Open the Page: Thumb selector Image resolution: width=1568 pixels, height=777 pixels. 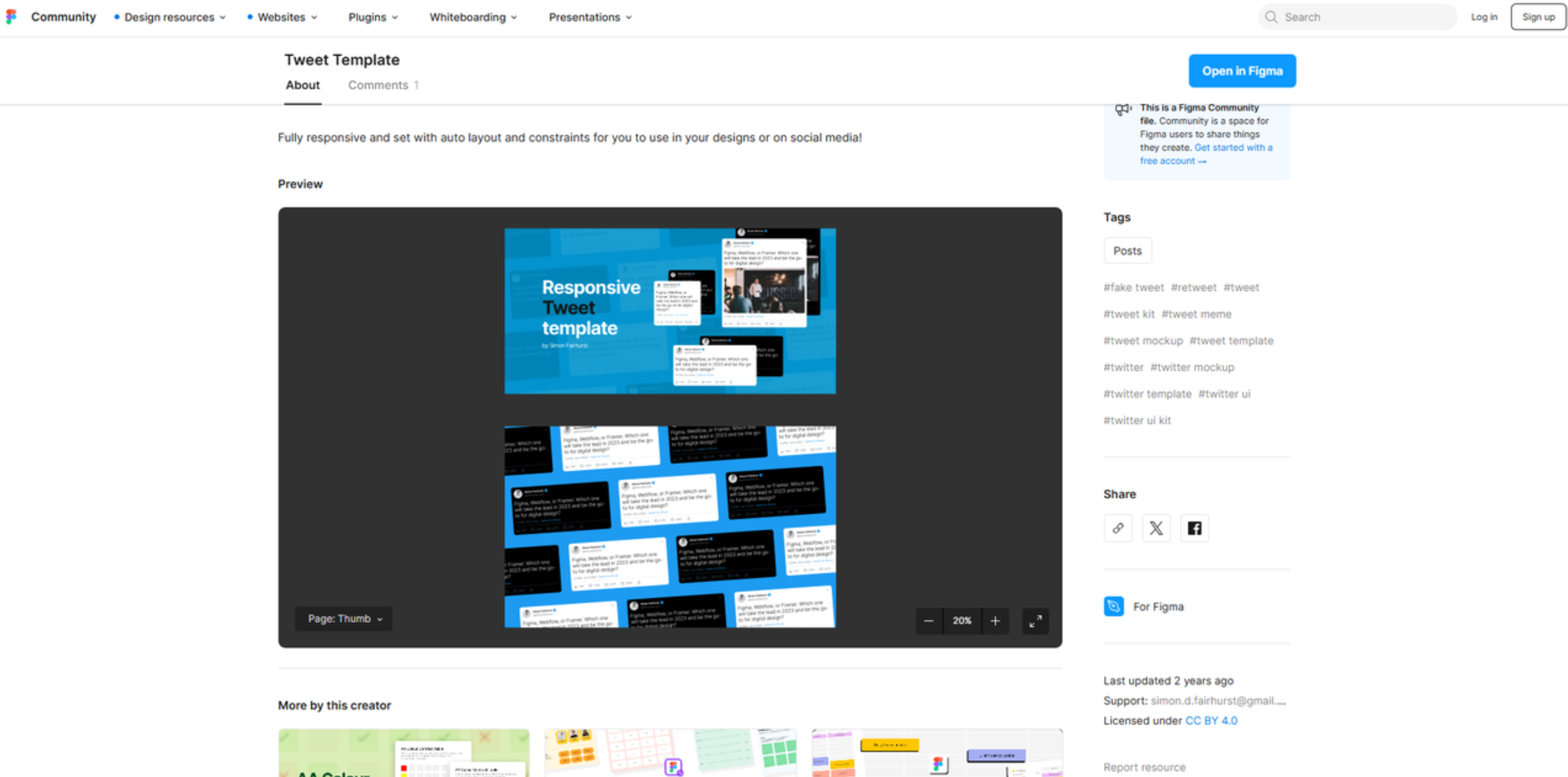pyautogui.click(x=344, y=619)
